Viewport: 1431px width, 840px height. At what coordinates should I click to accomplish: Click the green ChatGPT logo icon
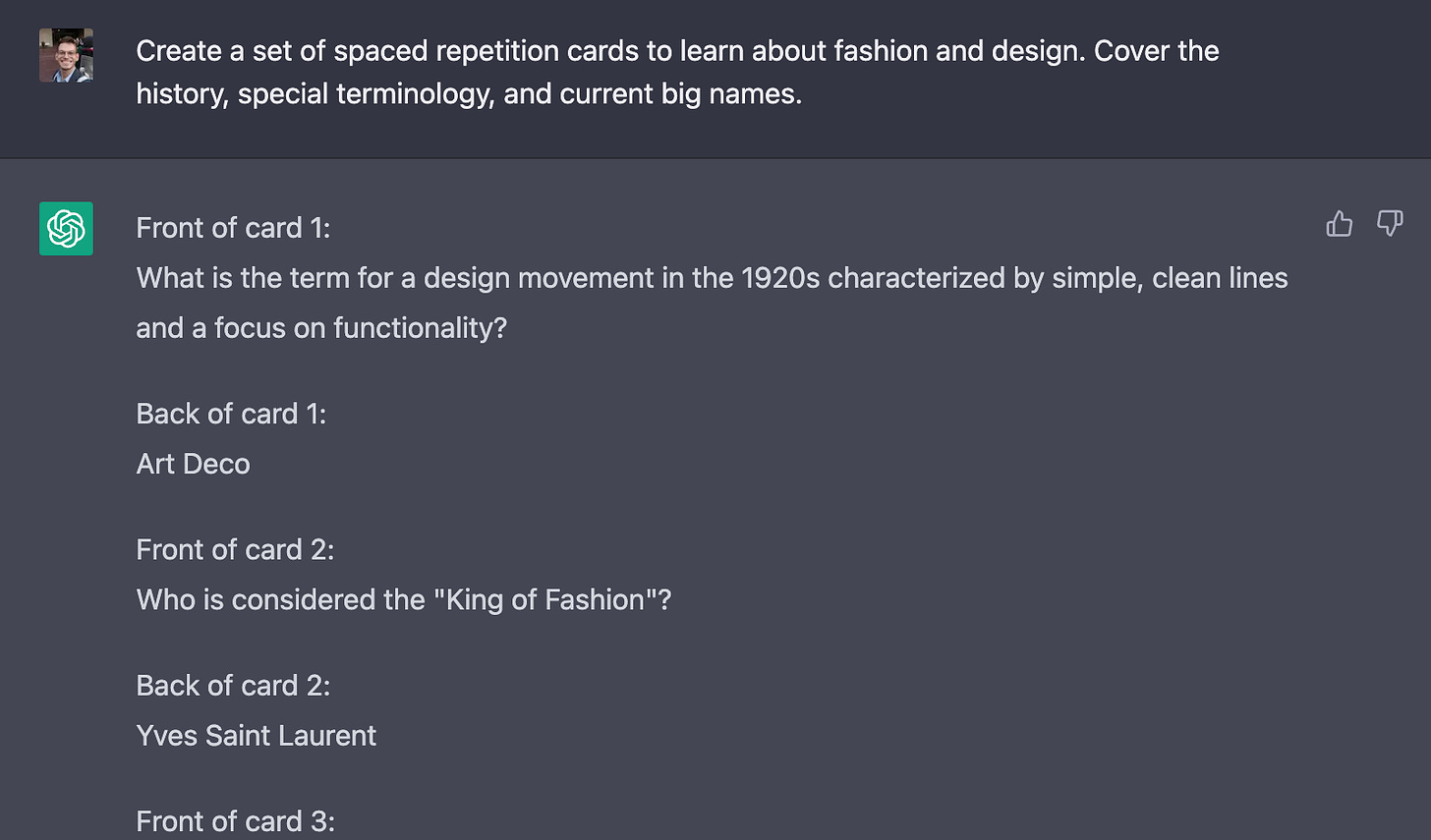(66, 228)
